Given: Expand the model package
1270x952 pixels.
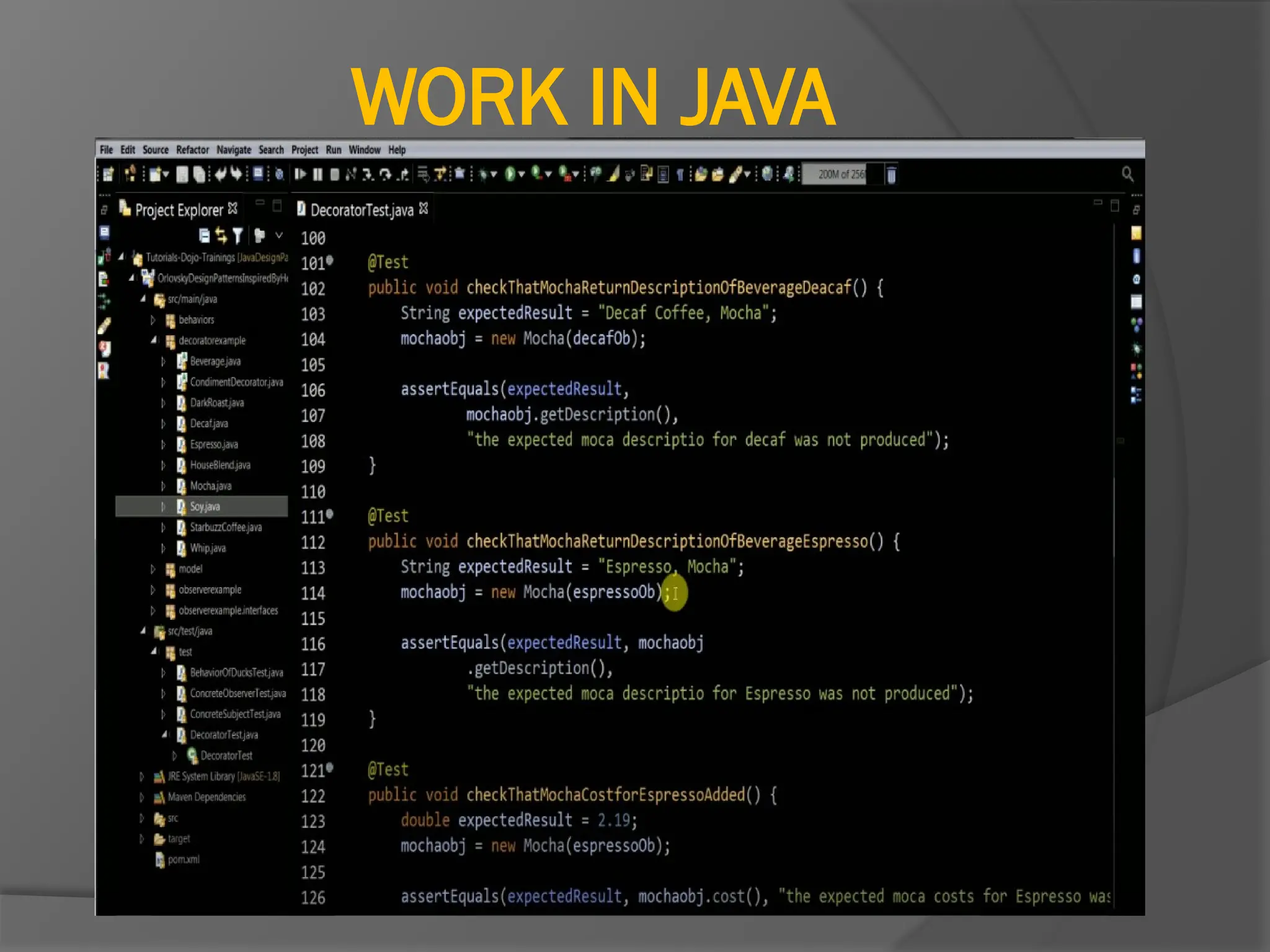Looking at the screenshot, I should (x=153, y=569).
